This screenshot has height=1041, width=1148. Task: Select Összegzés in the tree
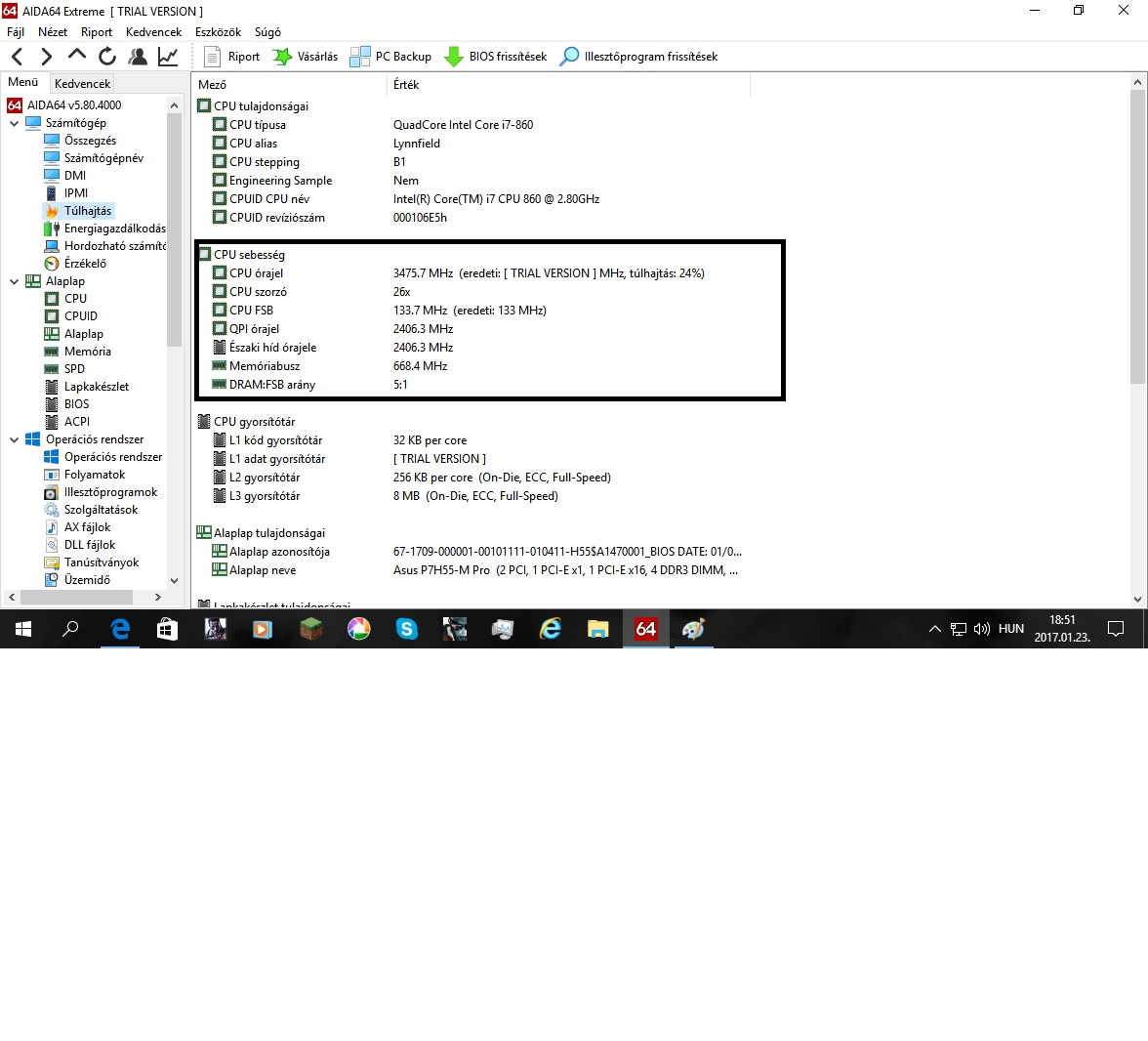[90, 141]
